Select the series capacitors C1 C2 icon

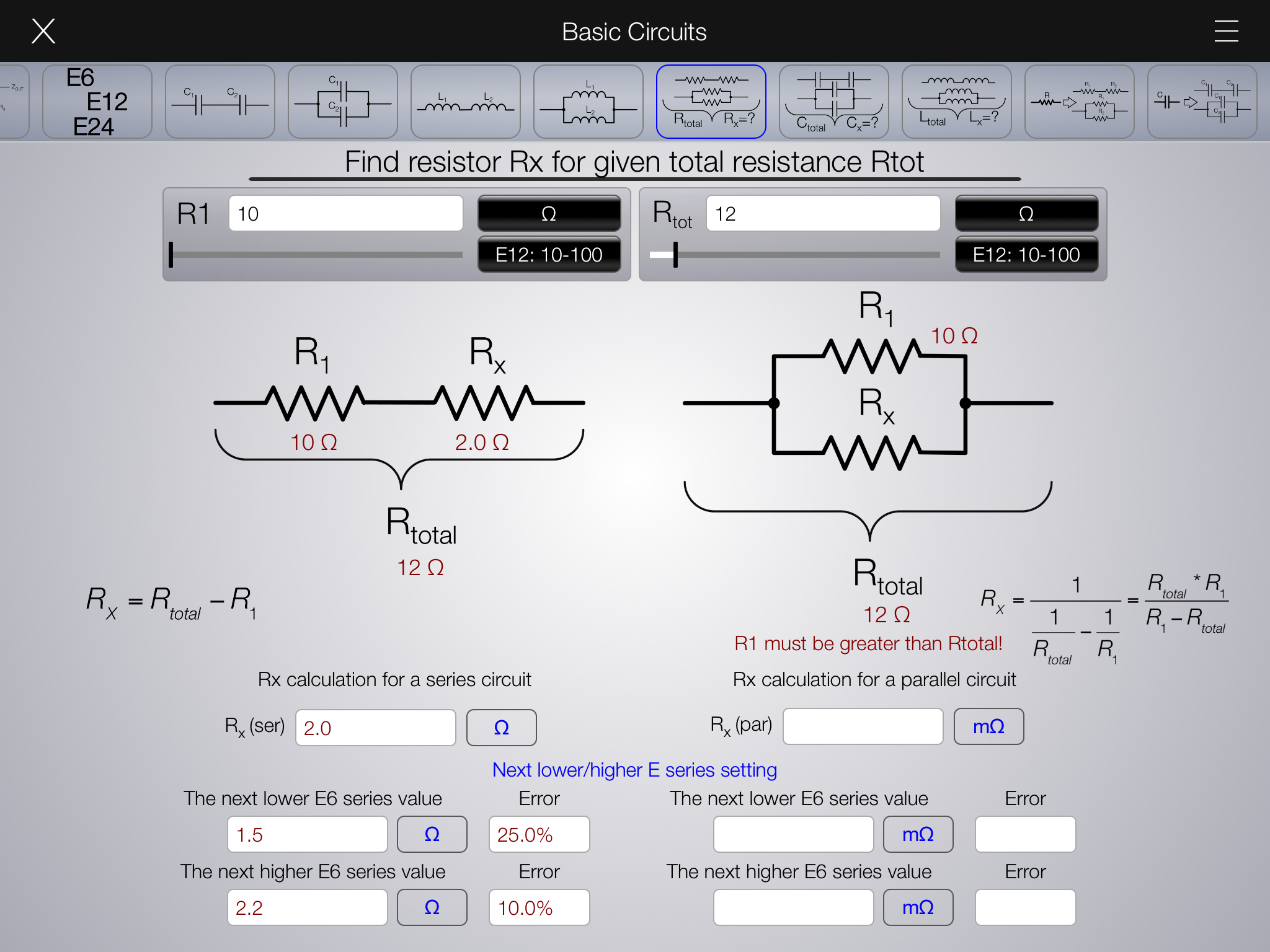[220, 102]
